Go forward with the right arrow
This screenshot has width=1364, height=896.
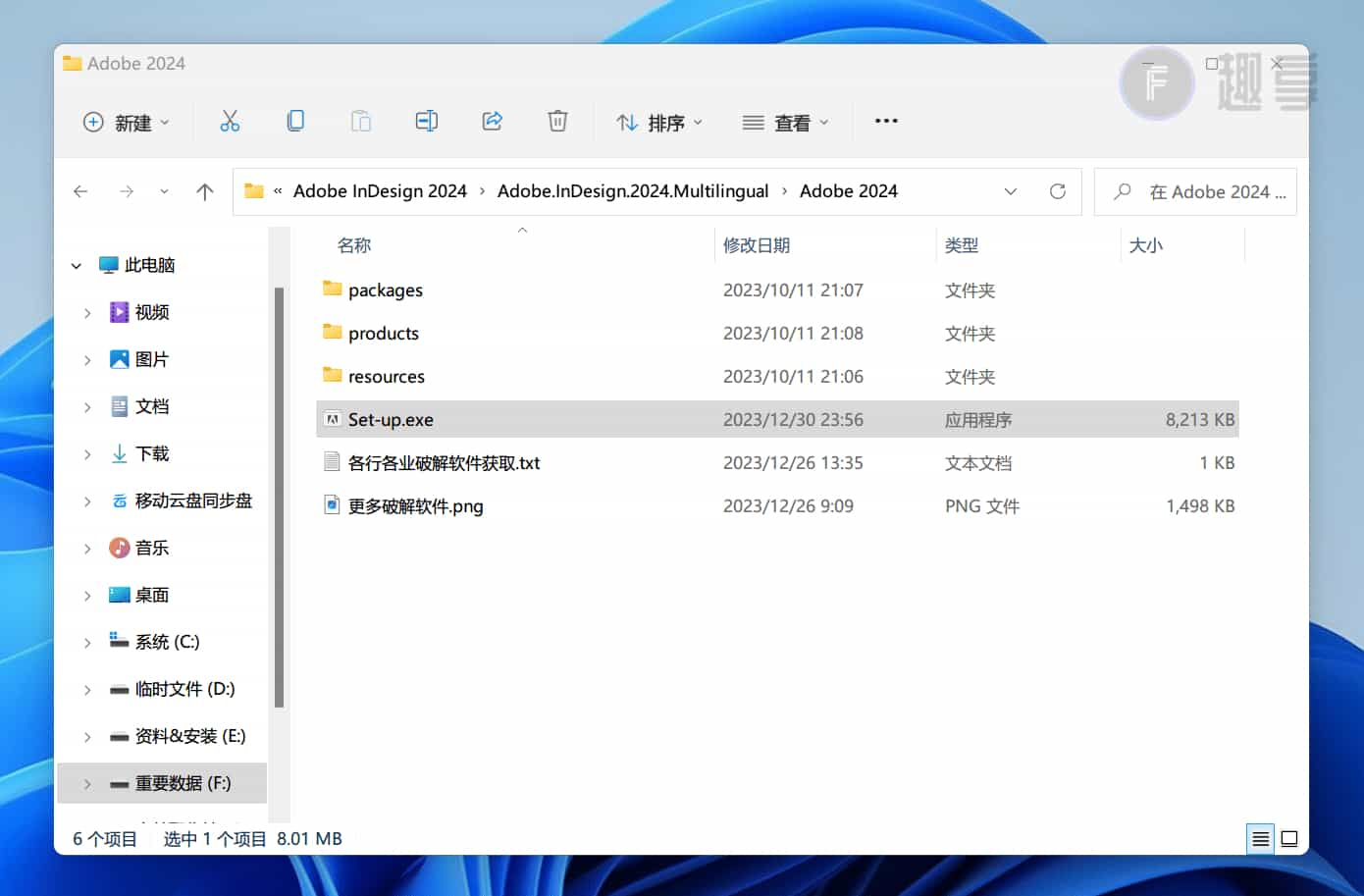pos(126,191)
